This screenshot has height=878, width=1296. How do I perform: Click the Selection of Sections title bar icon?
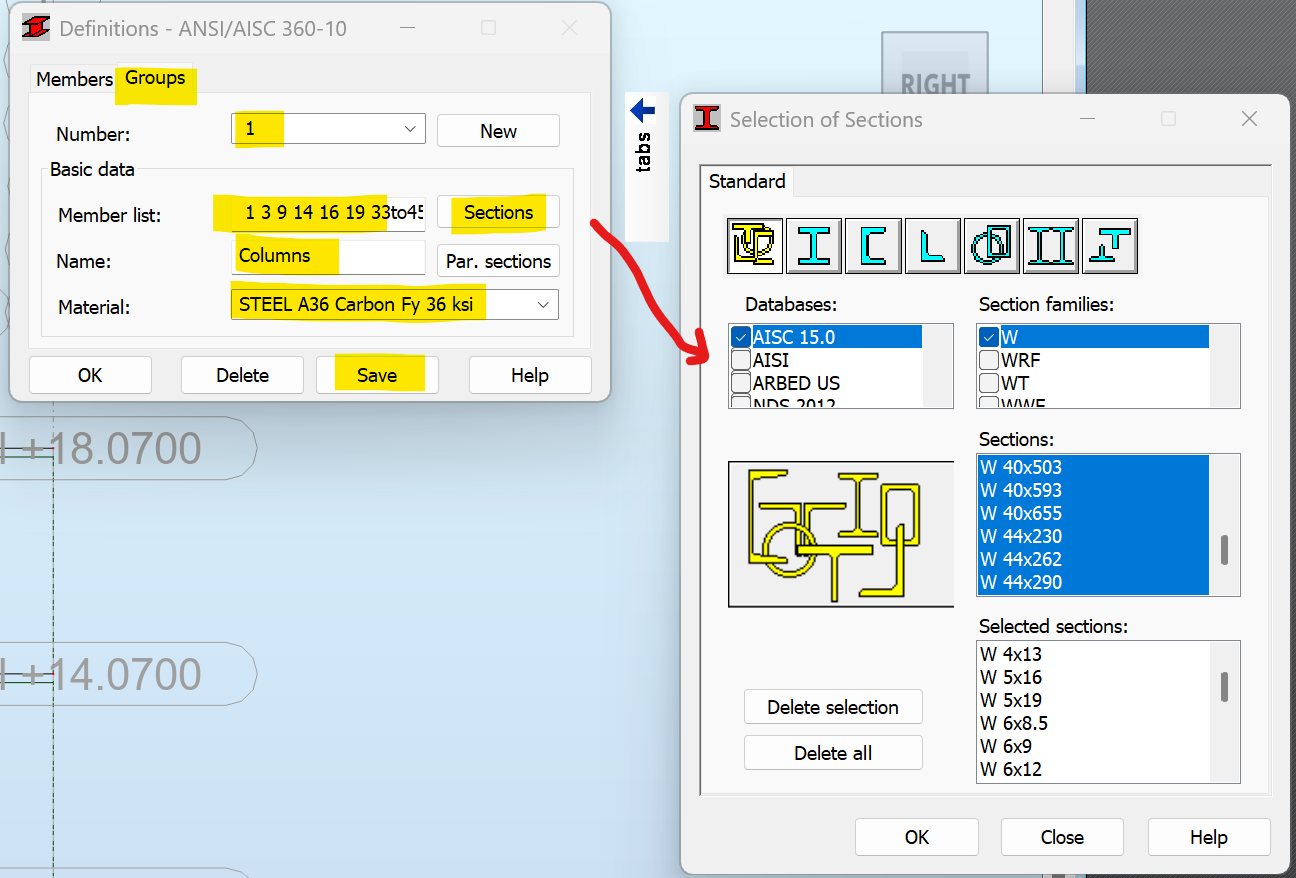pos(708,119)
